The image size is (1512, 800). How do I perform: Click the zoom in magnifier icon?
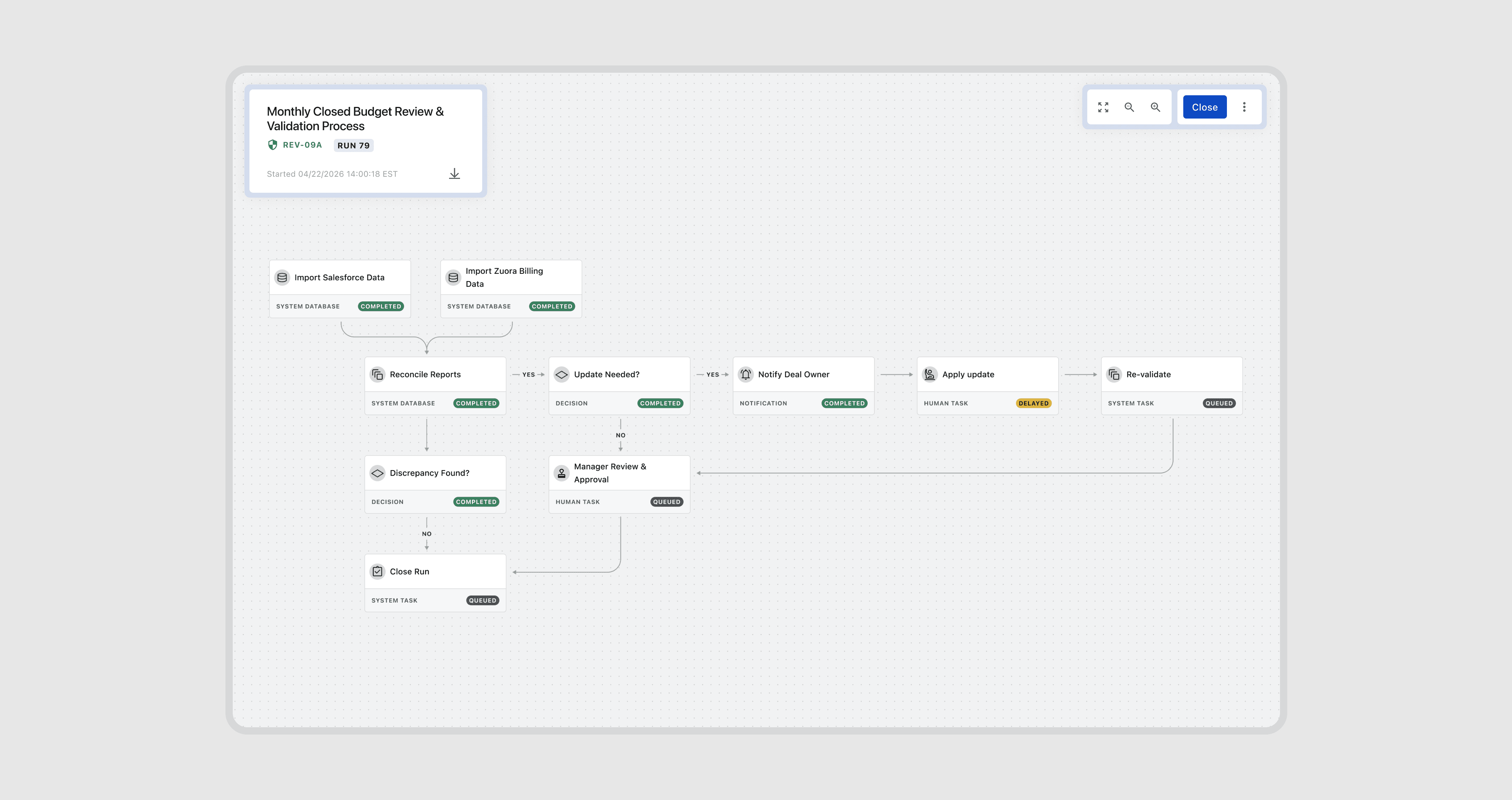pos(1155,107)
